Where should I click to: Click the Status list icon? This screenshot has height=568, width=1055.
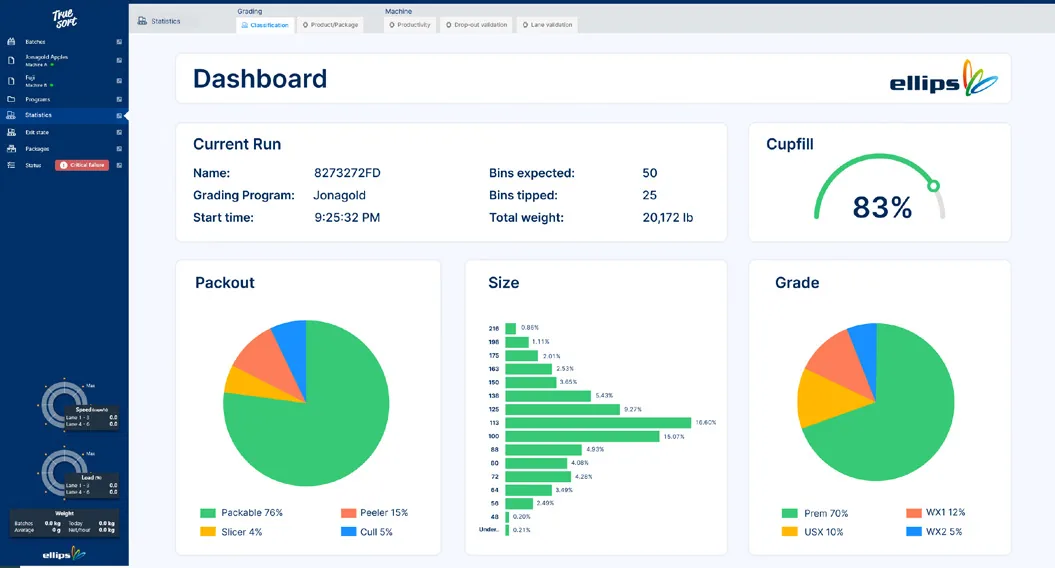pos(11,165)
